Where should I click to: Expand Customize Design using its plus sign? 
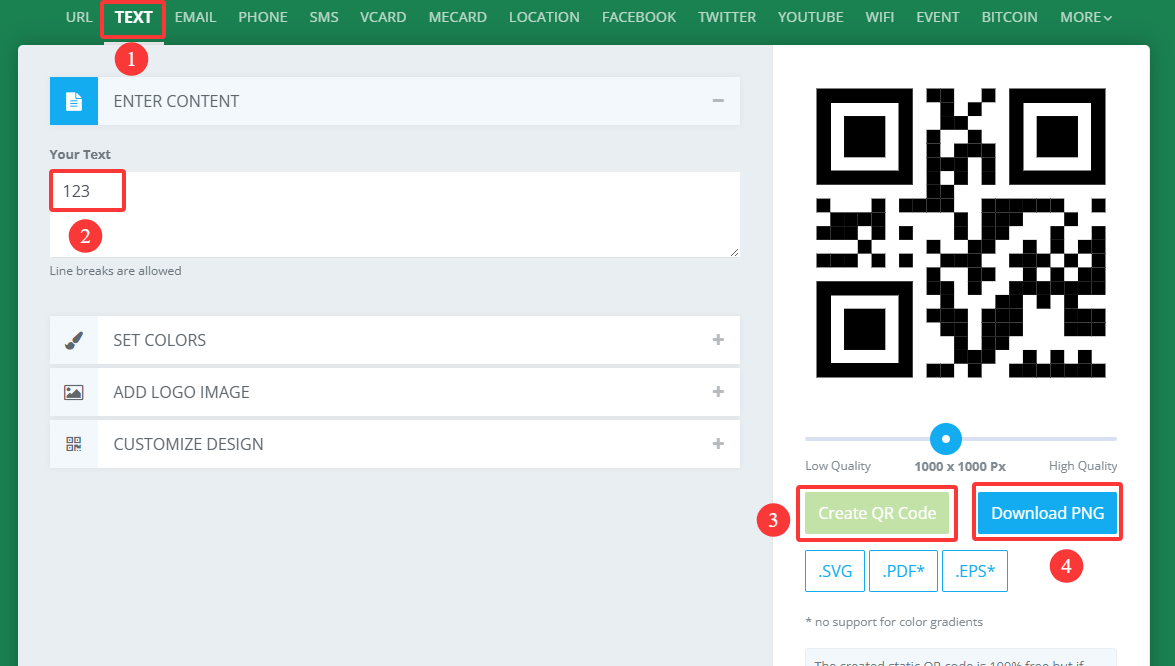pyautogui.click(x=718, y=444)
